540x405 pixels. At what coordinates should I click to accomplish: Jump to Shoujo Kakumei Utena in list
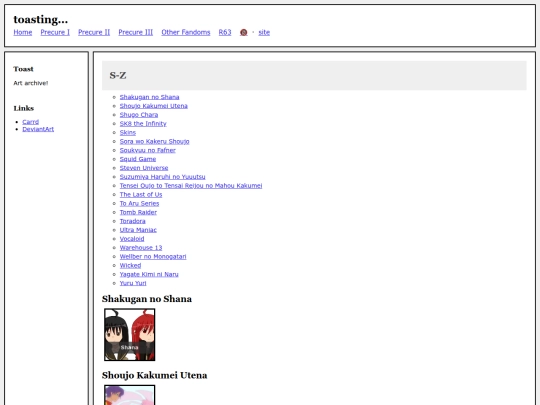click(x=154, y=106)
